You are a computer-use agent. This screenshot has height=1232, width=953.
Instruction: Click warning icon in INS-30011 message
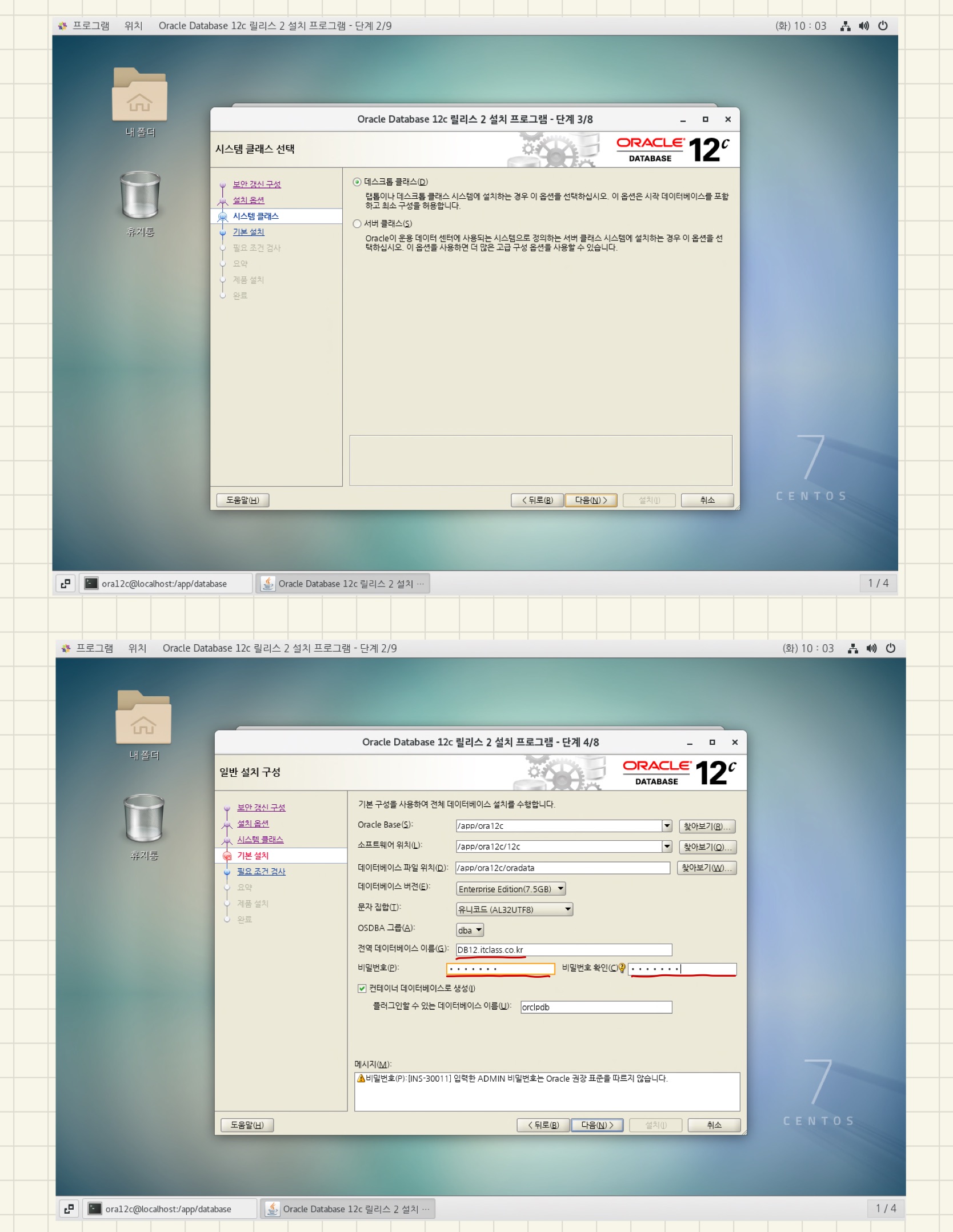pyautogui.click(x=361, y=1078)
